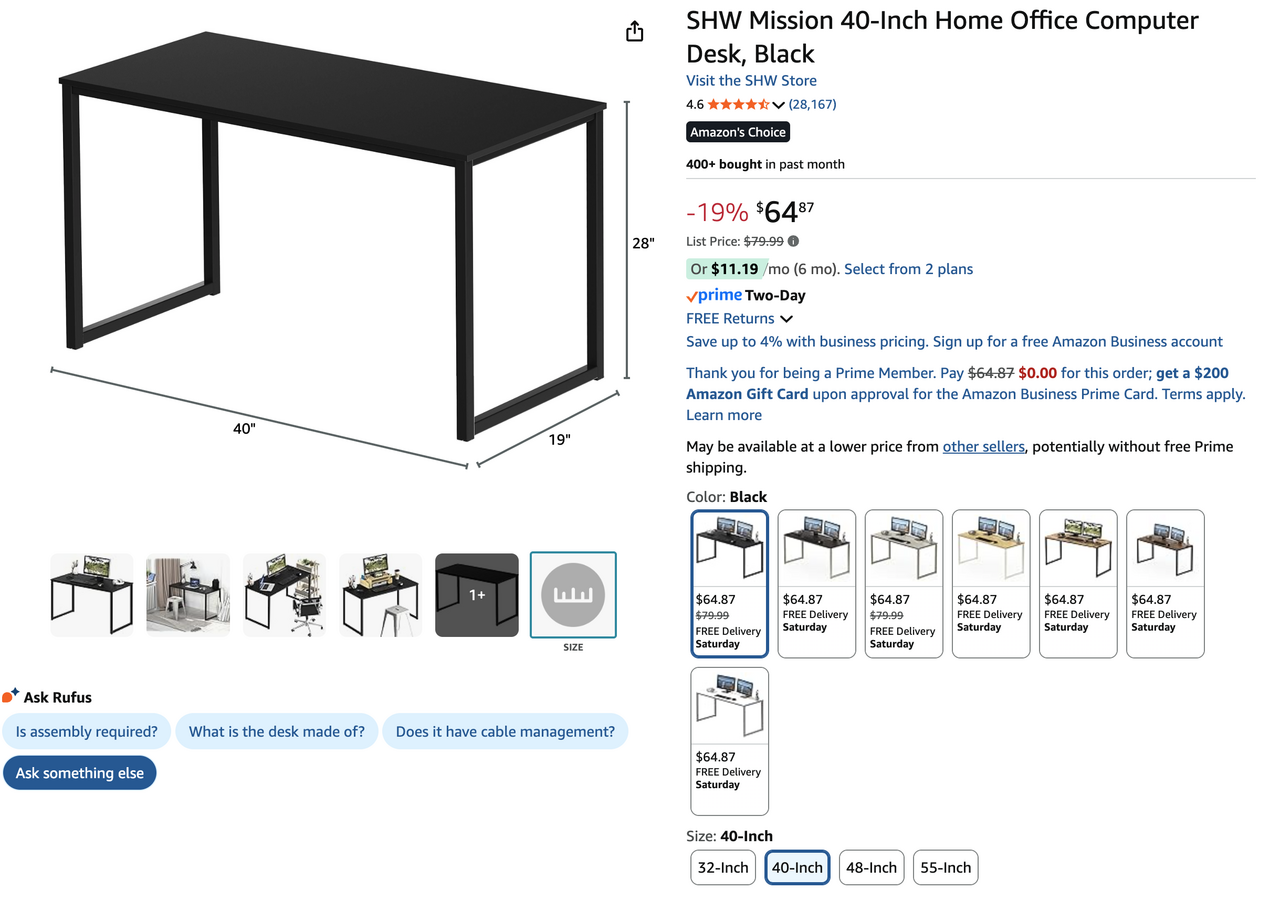This screenshot has width=1280, height=900.
Task: Expand the rating breakdown chevron
Action: (779, 105)
